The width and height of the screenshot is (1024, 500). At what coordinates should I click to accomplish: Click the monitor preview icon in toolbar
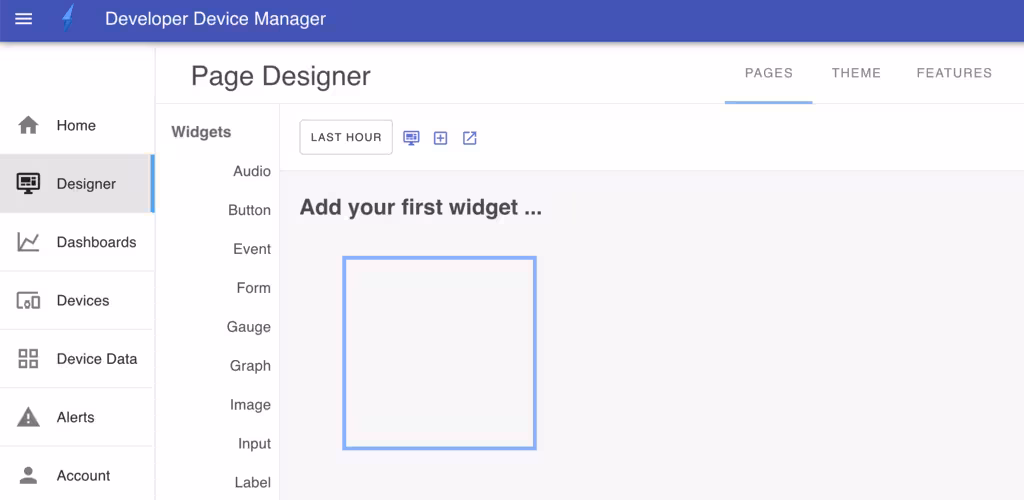pyautogui.click(x=411, y=138)
